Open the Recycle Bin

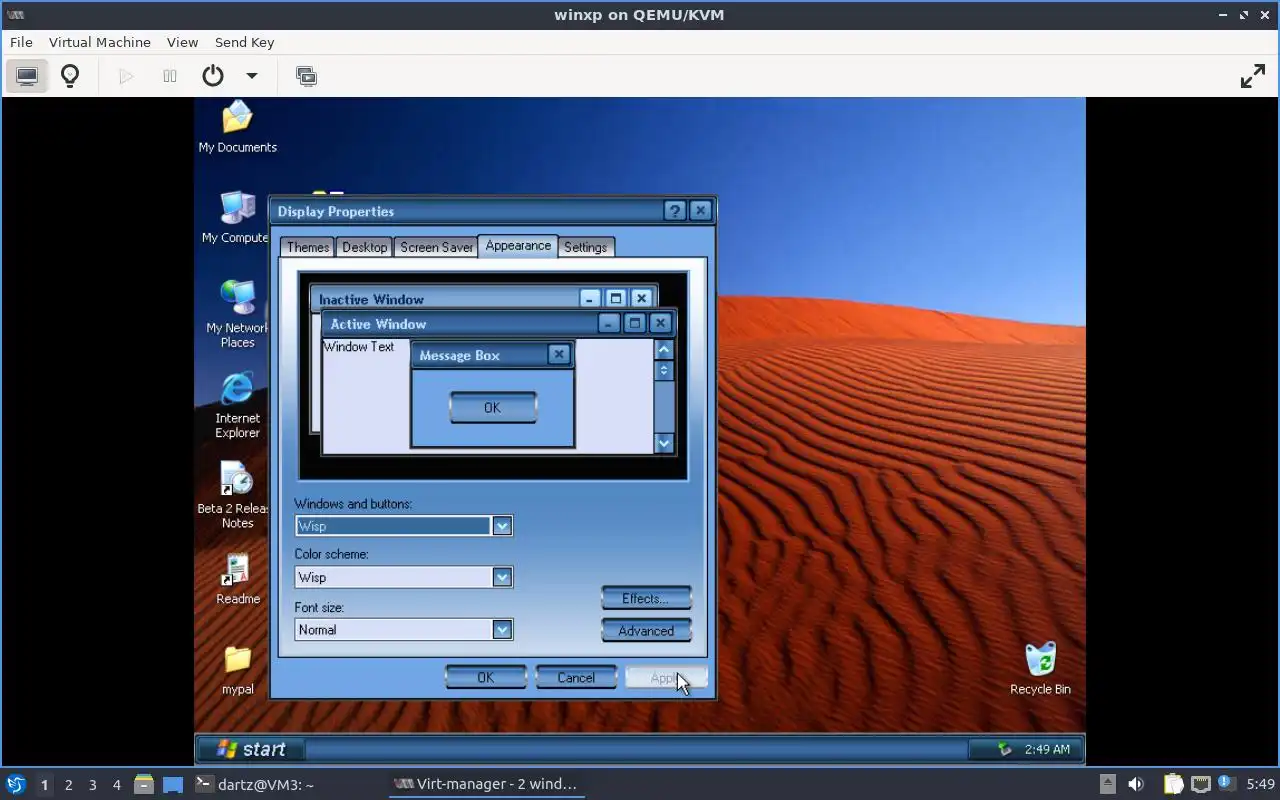[x=1040, y=668]
